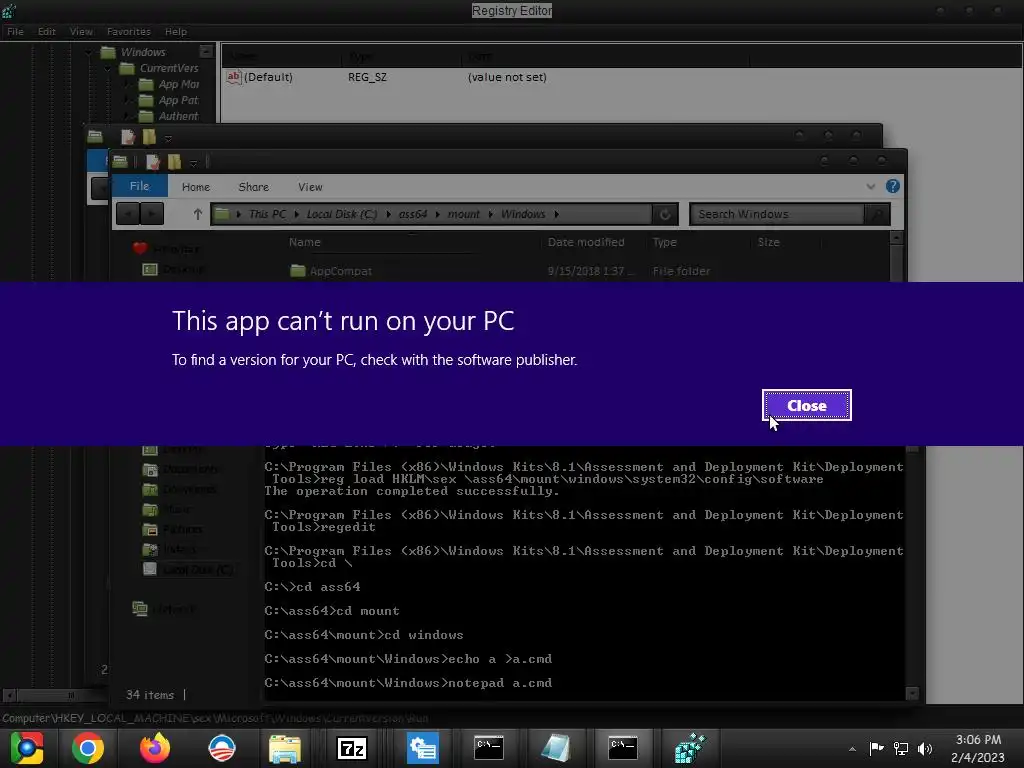
Task: Select the Windows folder in the registry tree
Action: 134,52
